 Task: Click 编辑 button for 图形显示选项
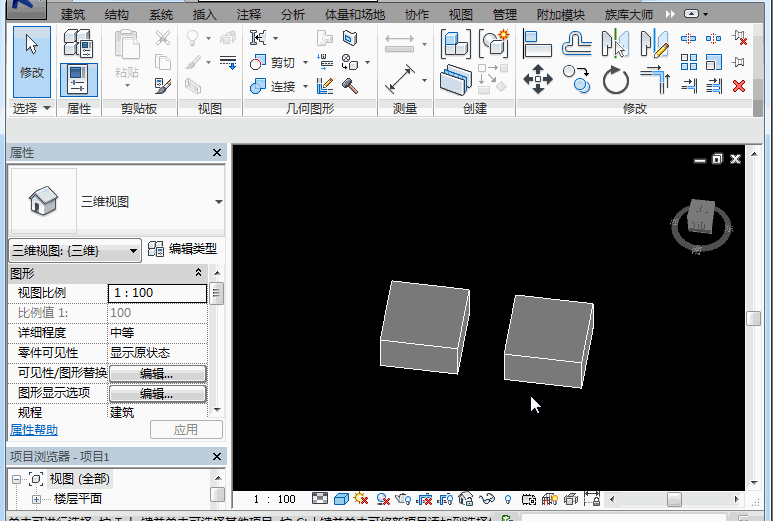coord(157,393)
